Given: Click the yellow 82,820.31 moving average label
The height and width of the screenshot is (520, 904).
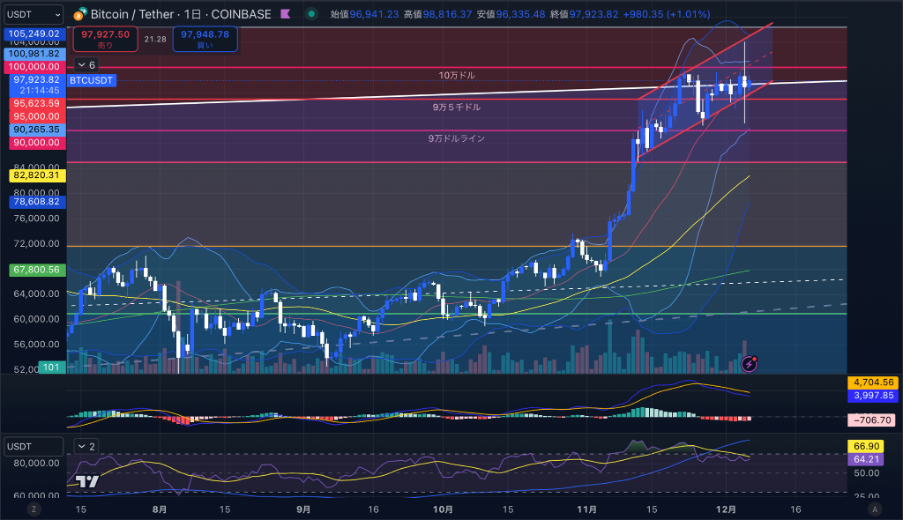Looking at the screenshot, I should 36,175.
